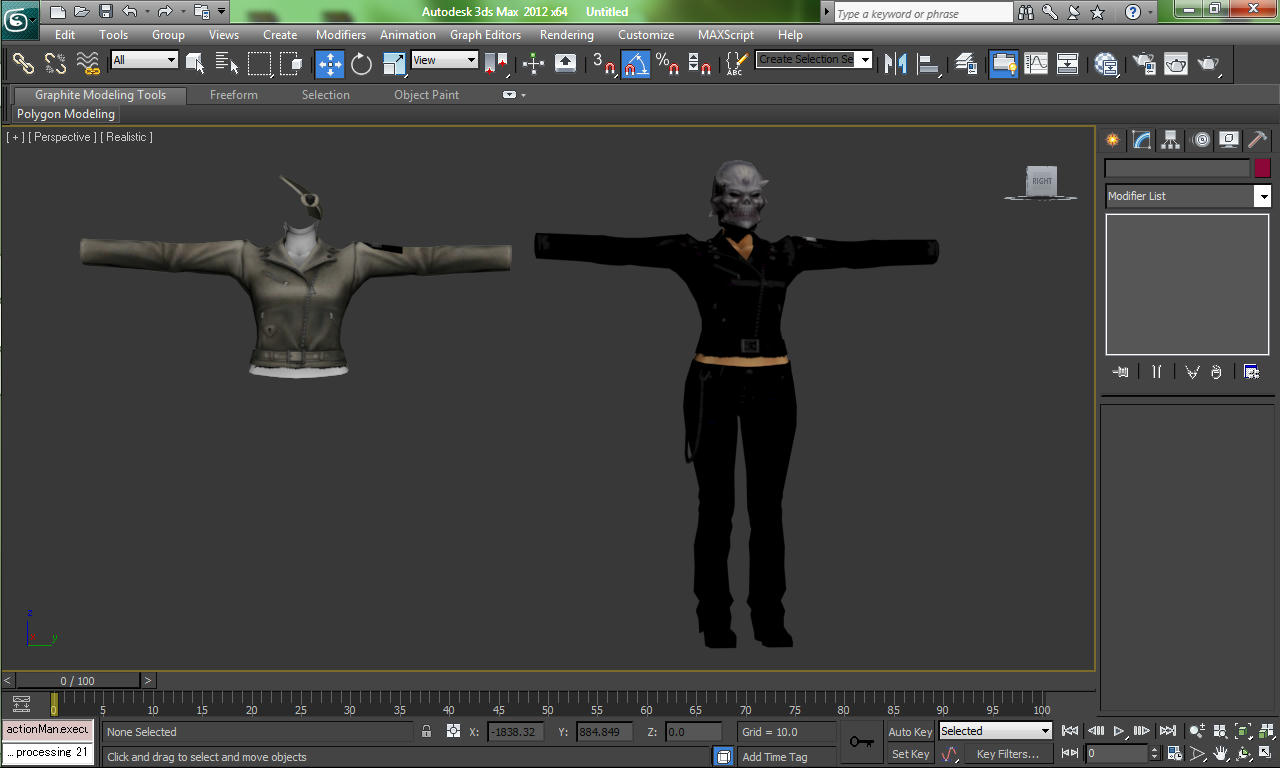1280x768 pixels.
Task: Open the Graph Editors menu
Action: [x=485, y=34]
